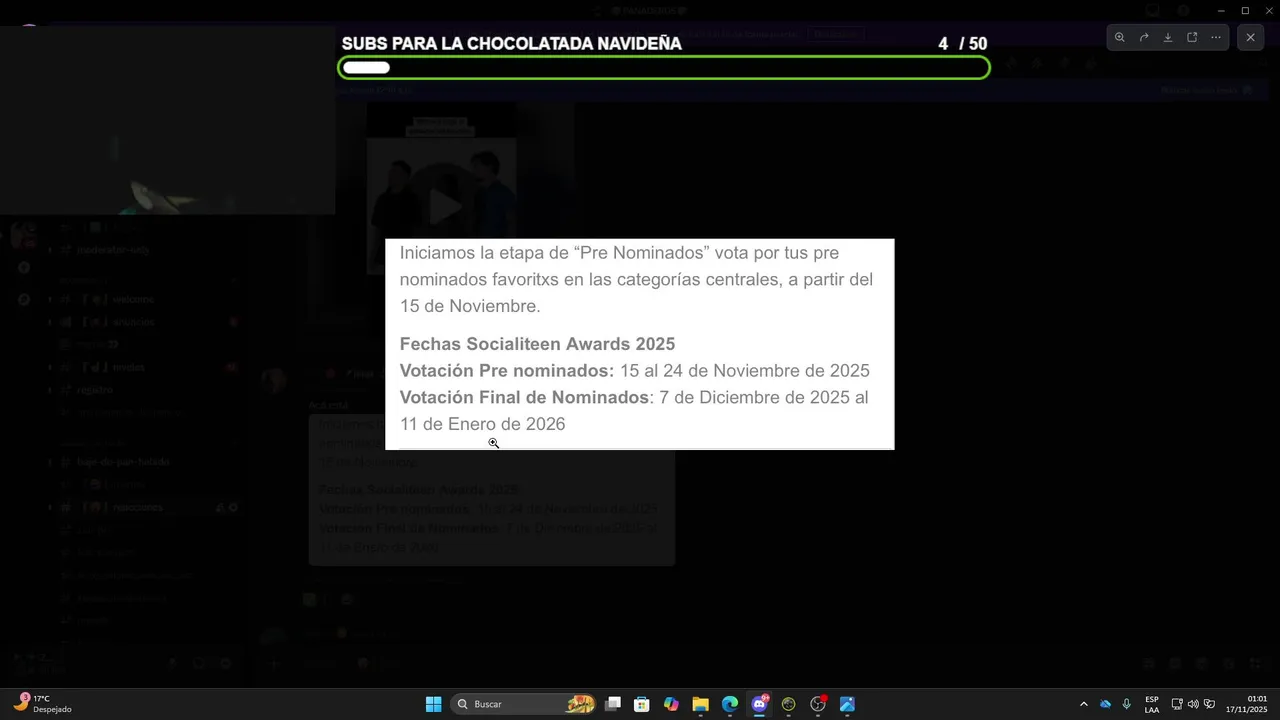1280x720 pixels.
Task: Click the "Votación Final de Nominados" bold label
Action: pos(524,397)
